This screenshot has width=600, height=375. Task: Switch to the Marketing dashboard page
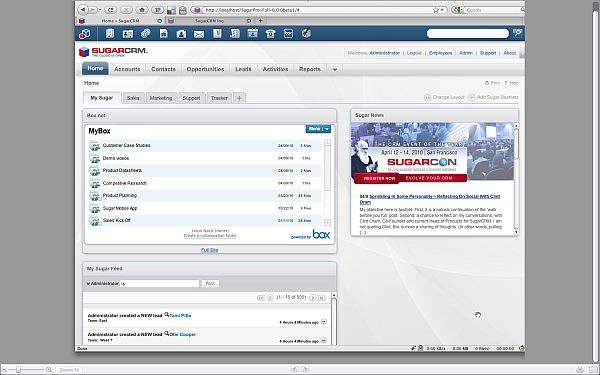[161, 98]
